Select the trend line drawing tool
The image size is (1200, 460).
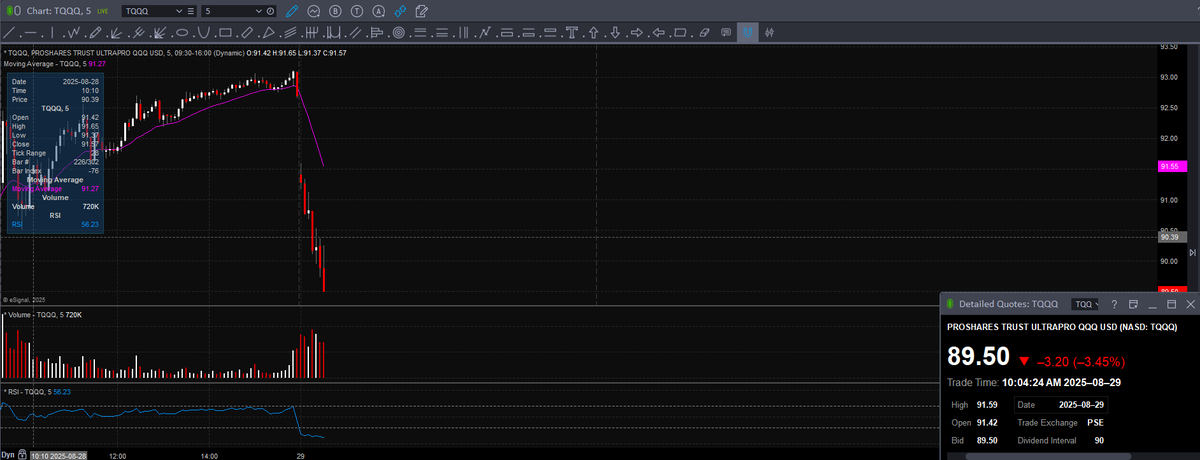pos(10,33)
